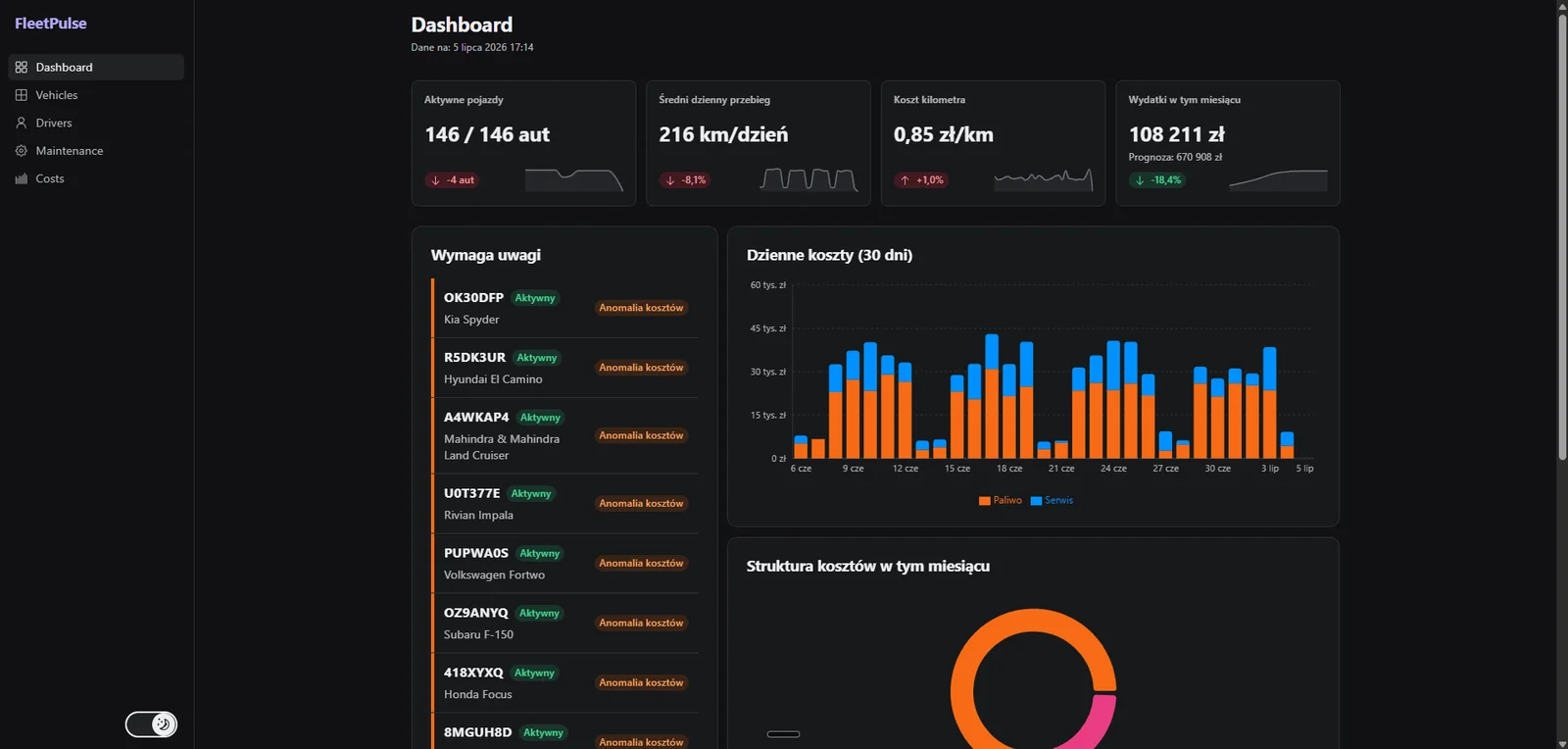The width and height of the screenshot is (1568, 749).
Task: Open the Koszt kilometra card
Action: pos(993,143)
